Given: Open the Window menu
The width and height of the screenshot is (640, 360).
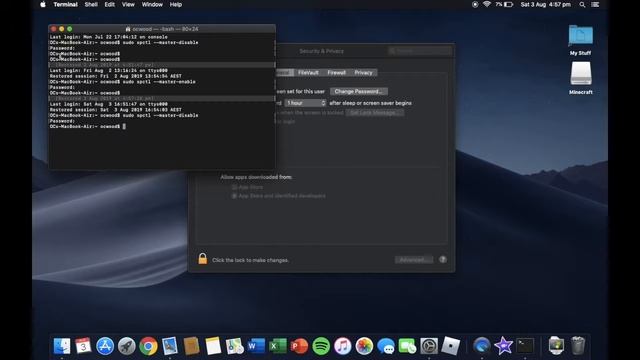Looking at the screenshot, I should tap(152, 4).
